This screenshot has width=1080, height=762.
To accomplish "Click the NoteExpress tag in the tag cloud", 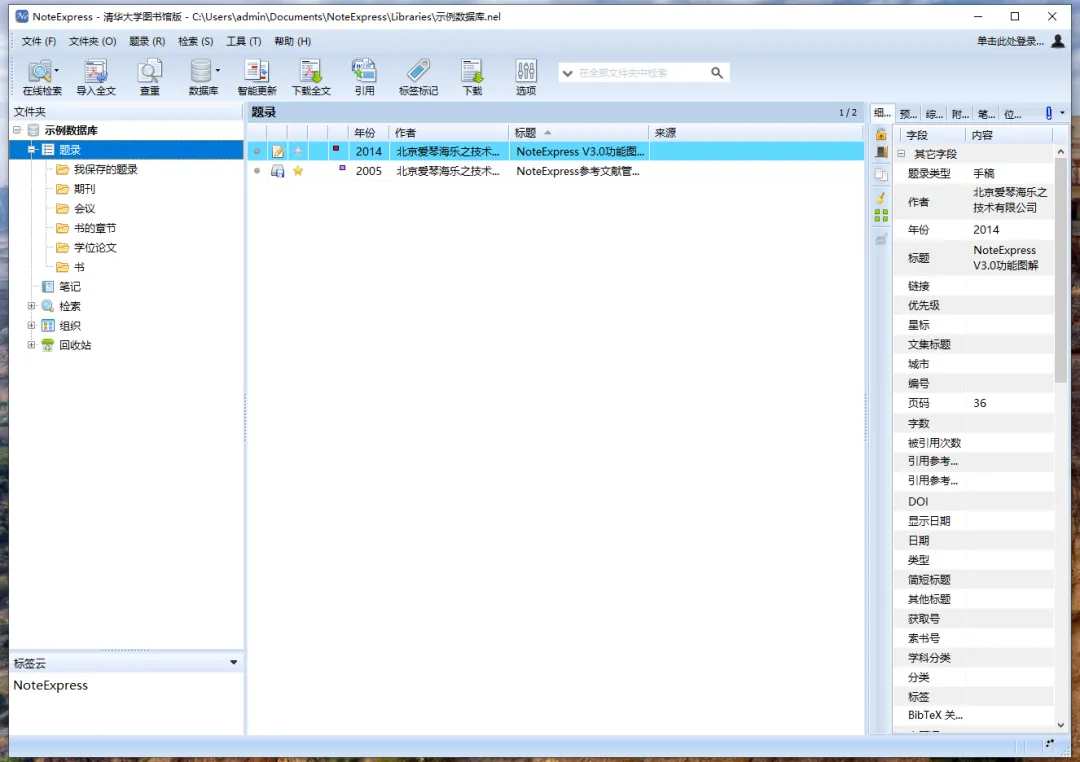I will (51, 686).
